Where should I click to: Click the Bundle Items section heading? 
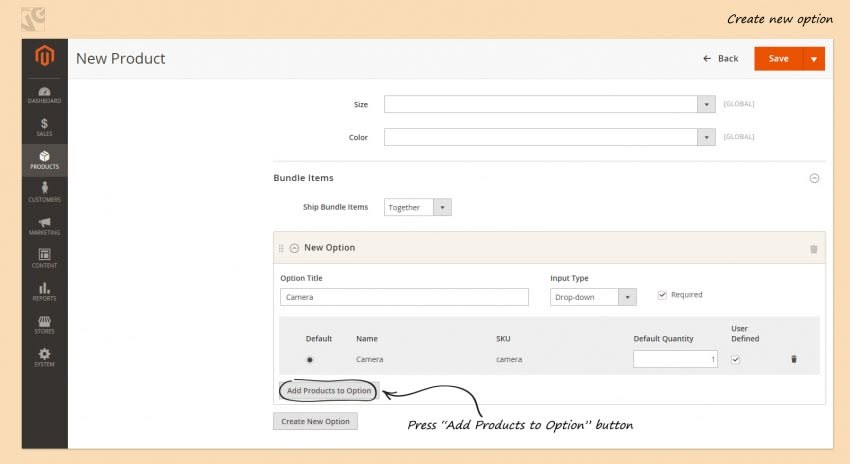(x=304, y=178)
